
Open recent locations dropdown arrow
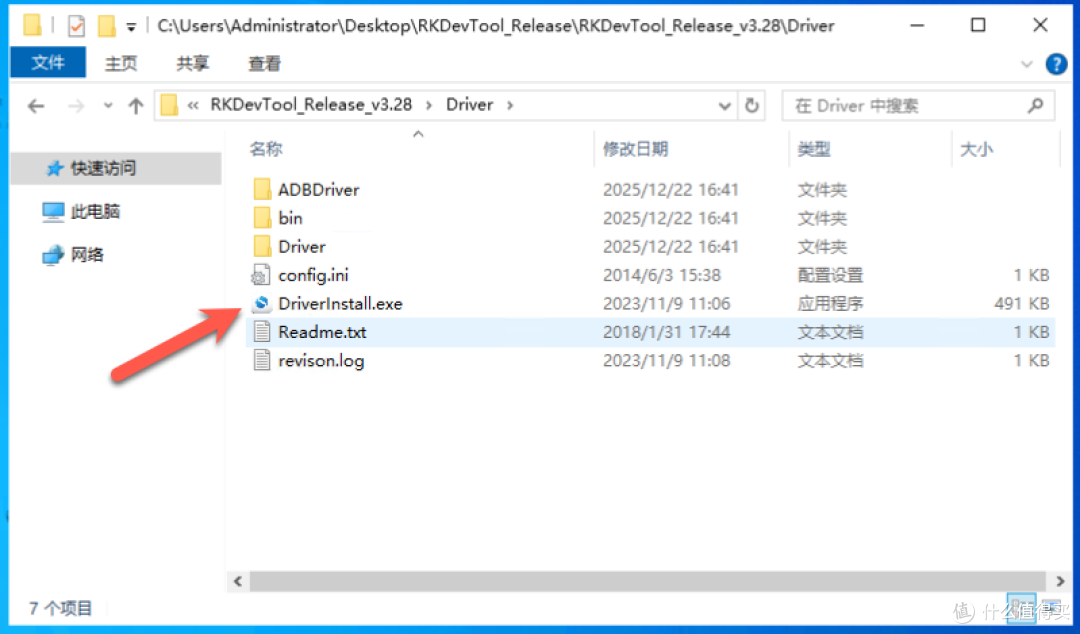click(x=107, y=105)
